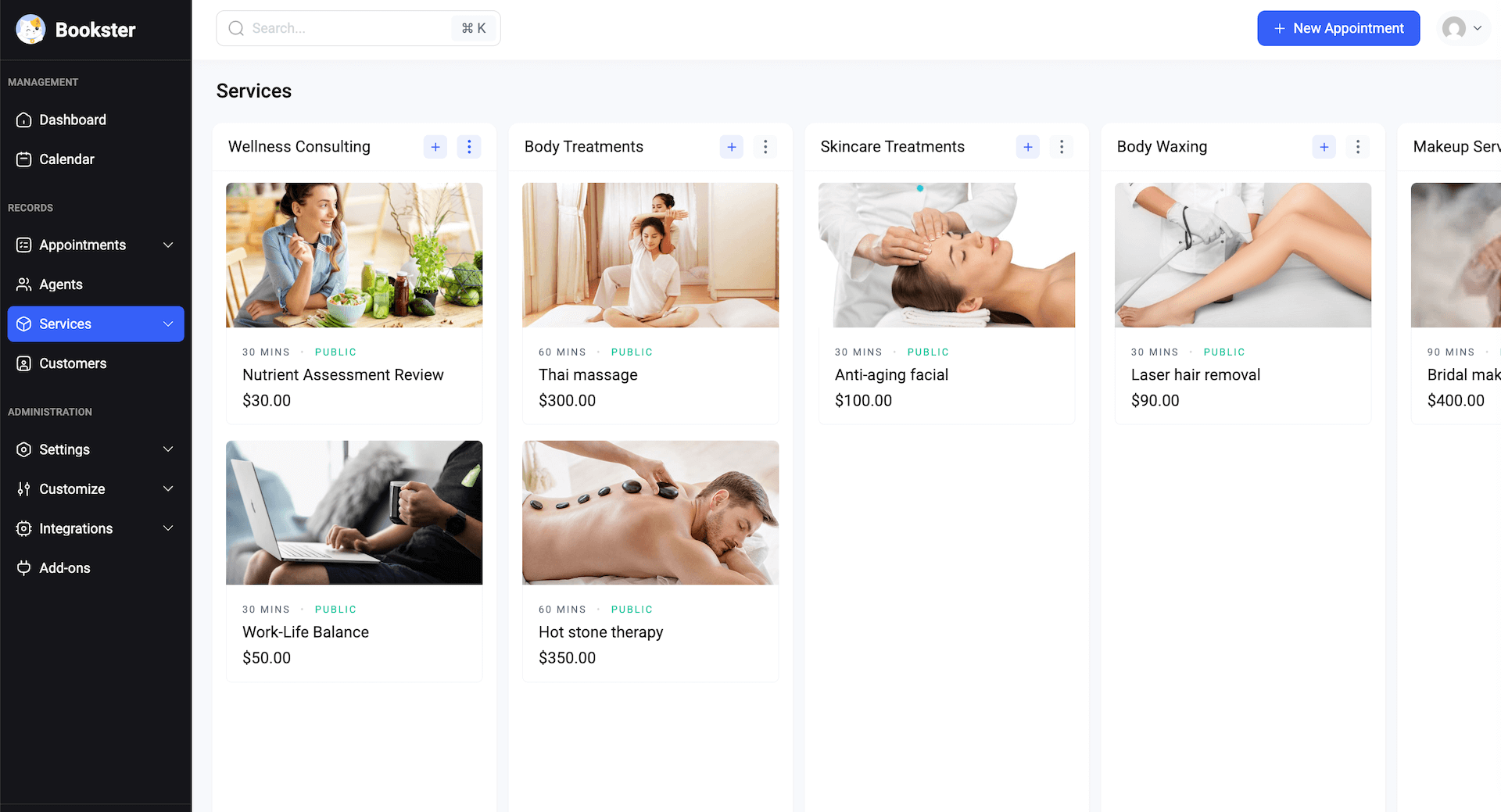Add a service to Wellness Consulting category

coord(435,147)
